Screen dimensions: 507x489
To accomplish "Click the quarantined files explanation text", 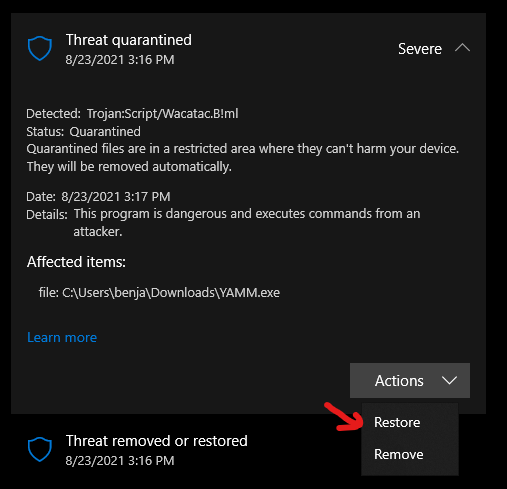I will click(x=243, y=158).
